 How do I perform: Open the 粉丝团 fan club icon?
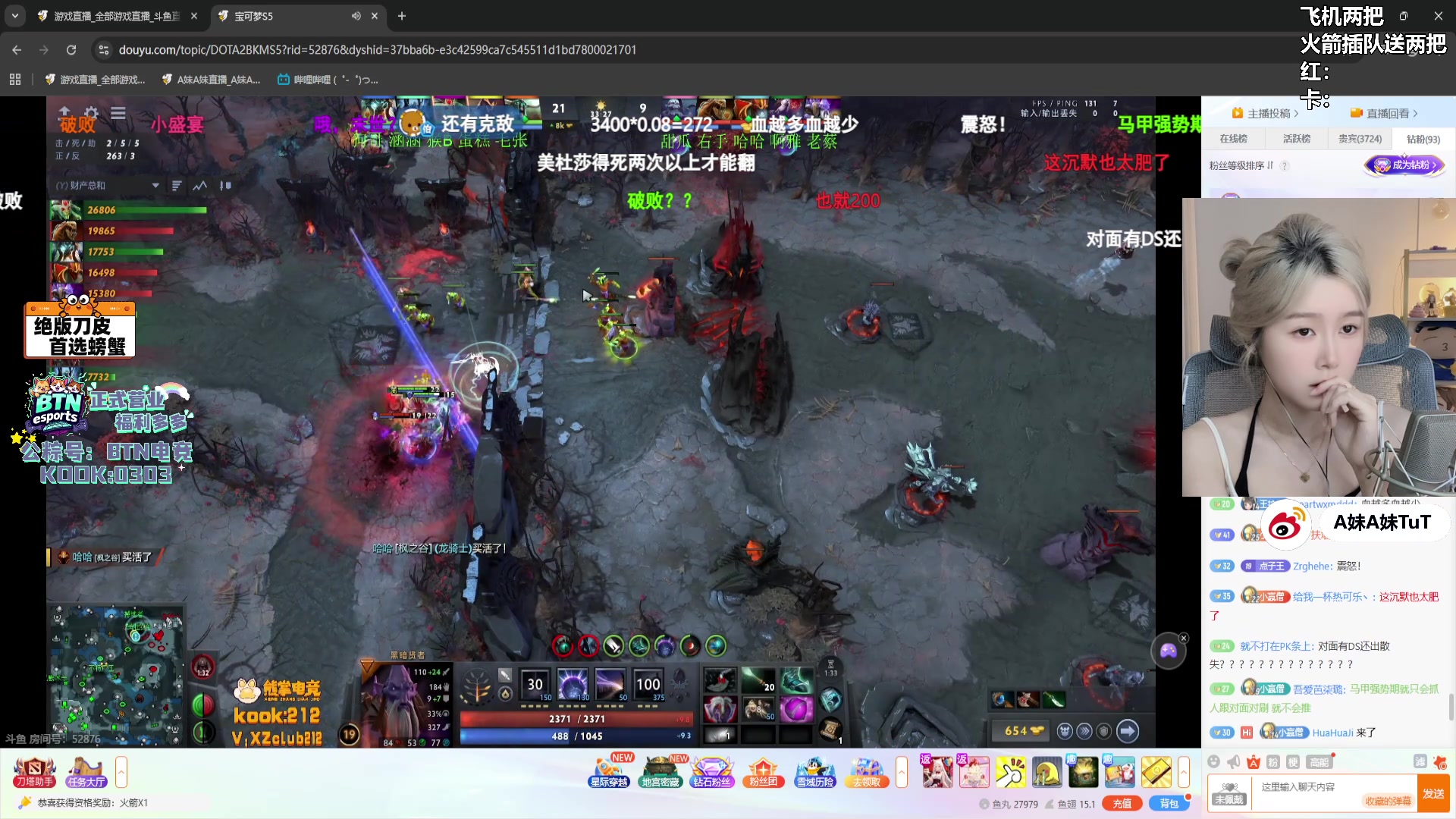[x=763, y=772]
